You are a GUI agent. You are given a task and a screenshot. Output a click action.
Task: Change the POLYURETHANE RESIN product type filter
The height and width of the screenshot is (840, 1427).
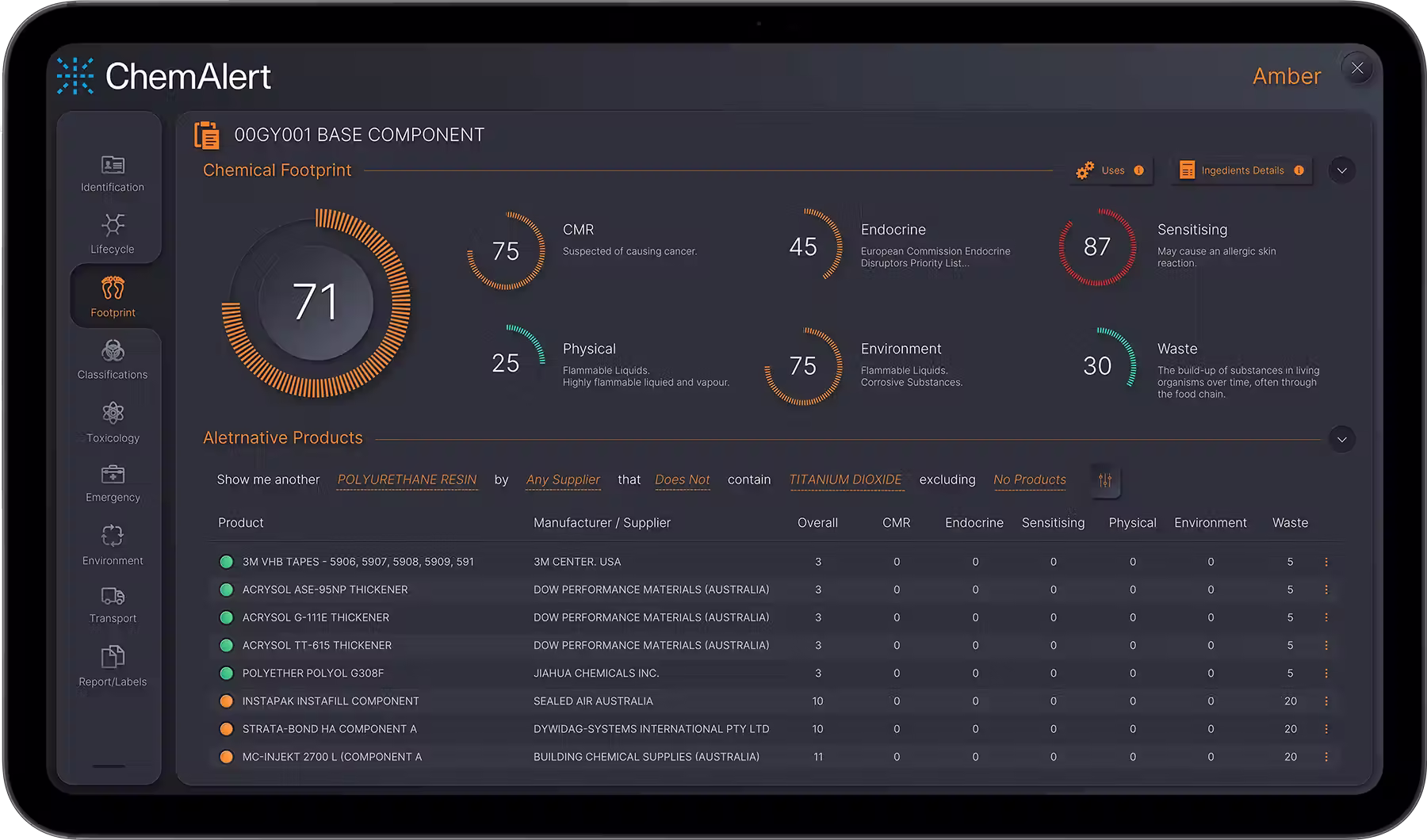[x=407, y=479]
